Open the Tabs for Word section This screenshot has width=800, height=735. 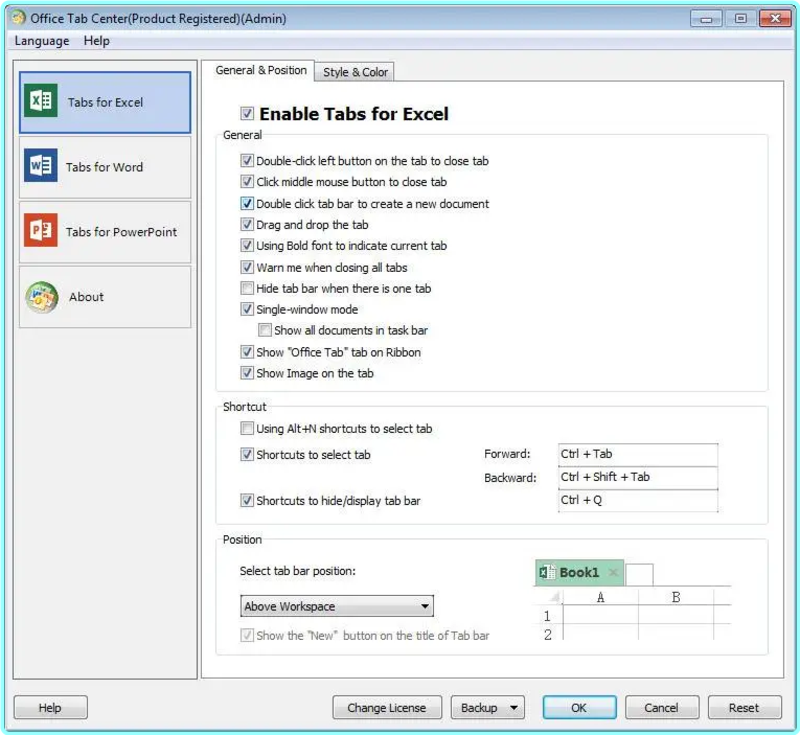105,167
